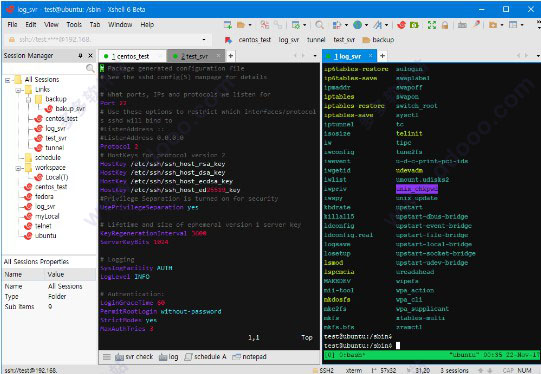This screenshot has width=541, height=374.
Task: Click the green Xftp file transfer icon
Action: pyautogui.click(x=414, y=25)
